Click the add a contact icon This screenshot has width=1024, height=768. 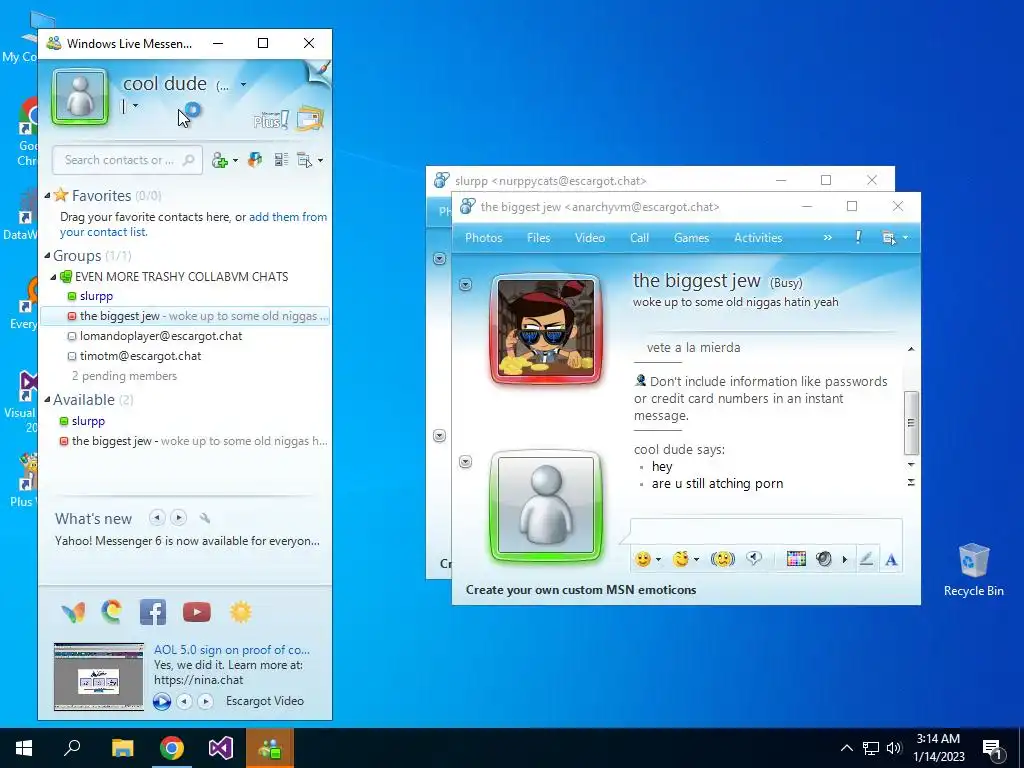click(220, 160)
